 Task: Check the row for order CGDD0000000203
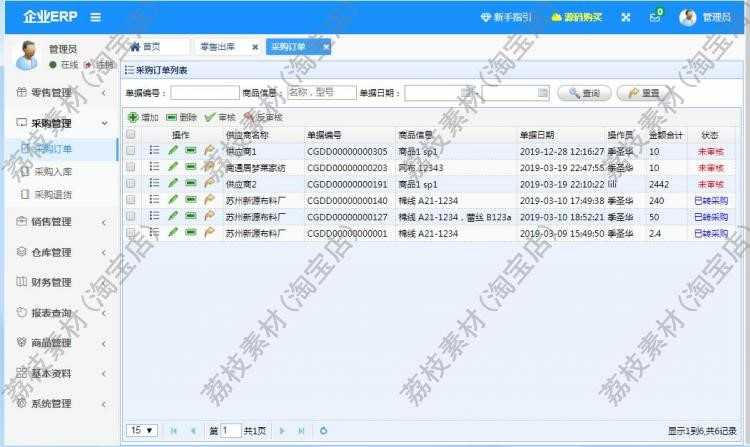(131, 167)
